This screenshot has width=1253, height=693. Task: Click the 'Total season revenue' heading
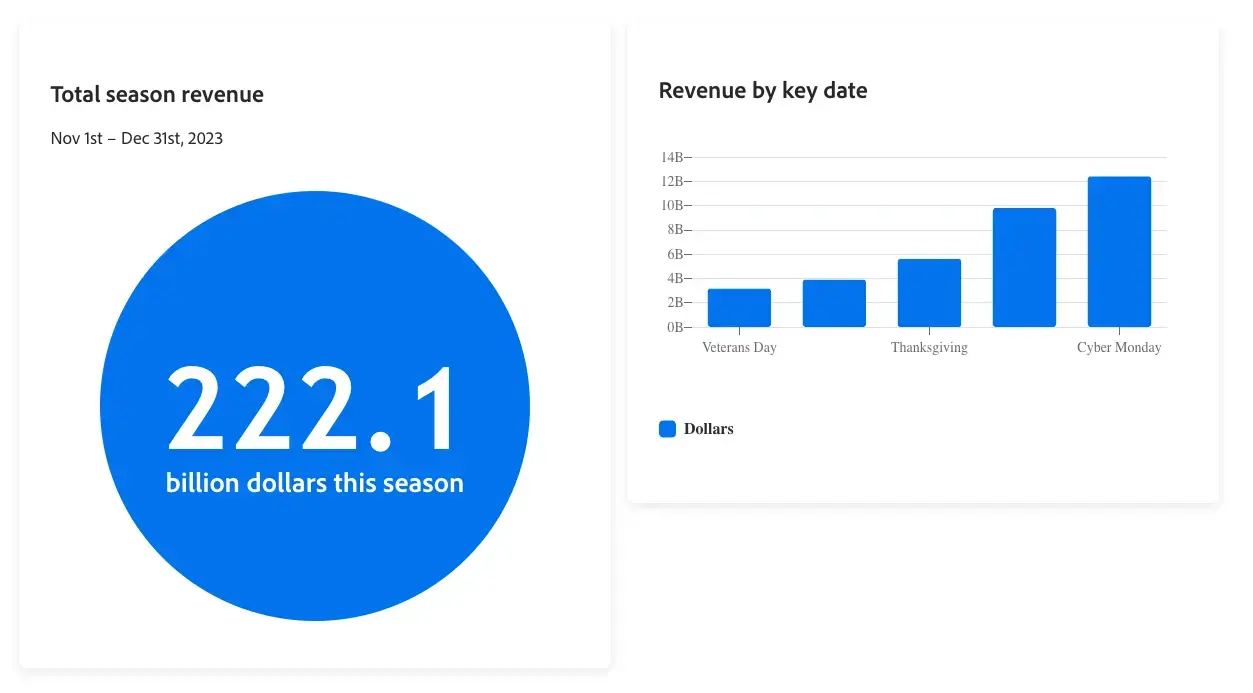[x=157, y=94]
